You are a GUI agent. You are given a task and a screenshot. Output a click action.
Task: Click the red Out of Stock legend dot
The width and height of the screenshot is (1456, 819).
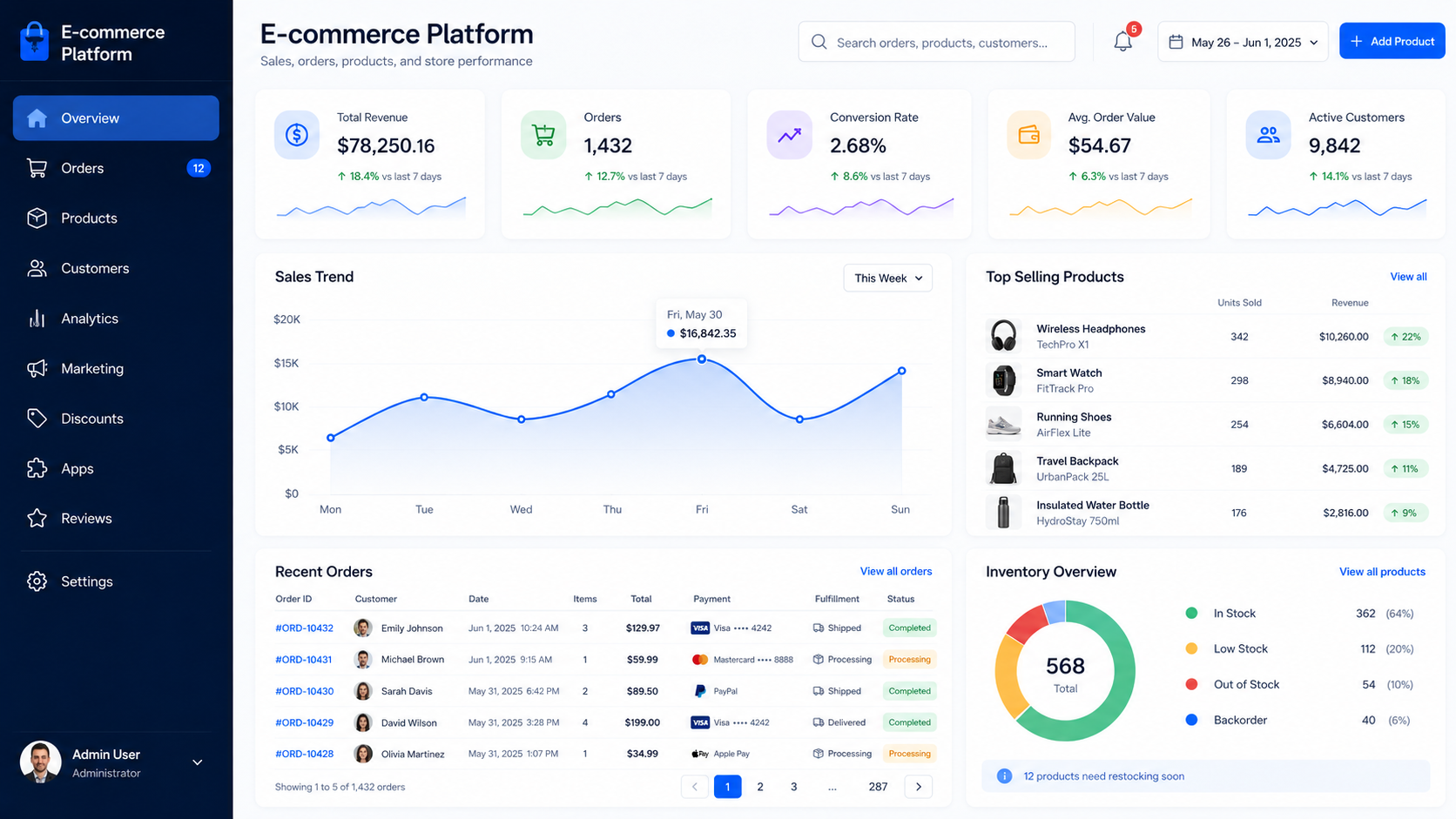[1191, 684]
